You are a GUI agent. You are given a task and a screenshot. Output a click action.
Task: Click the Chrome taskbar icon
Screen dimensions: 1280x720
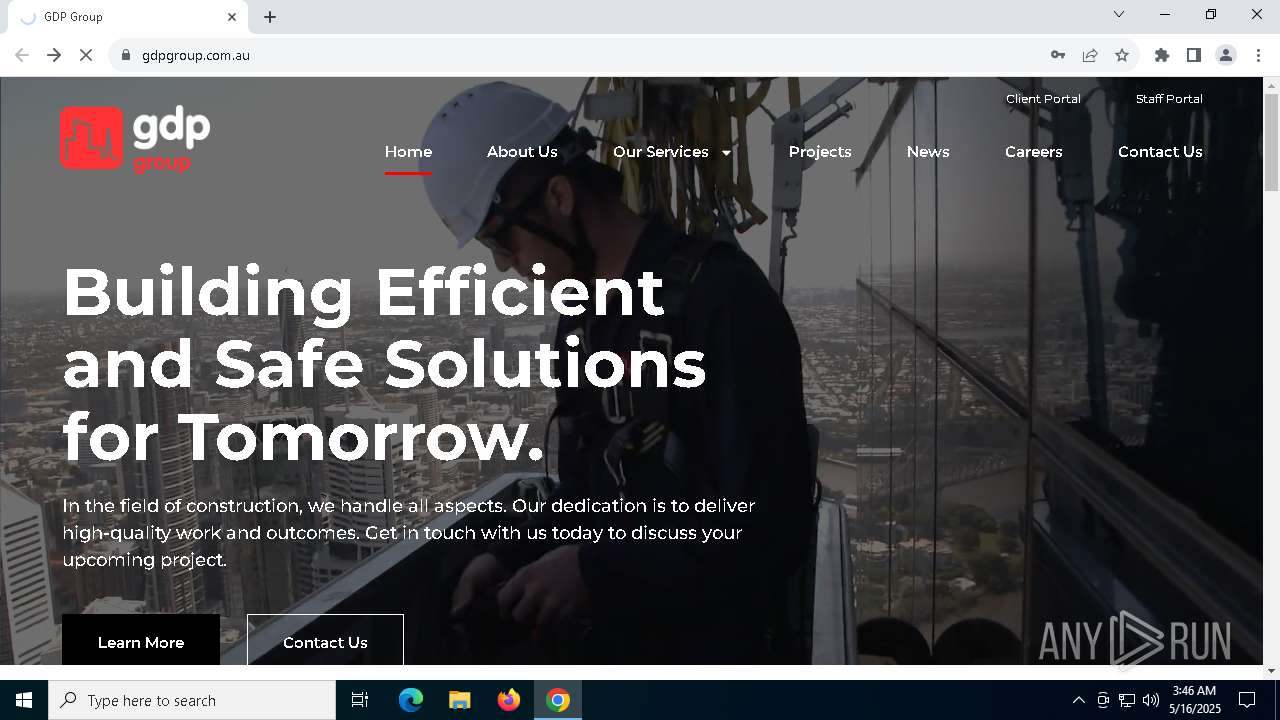(x=558, y=700)
